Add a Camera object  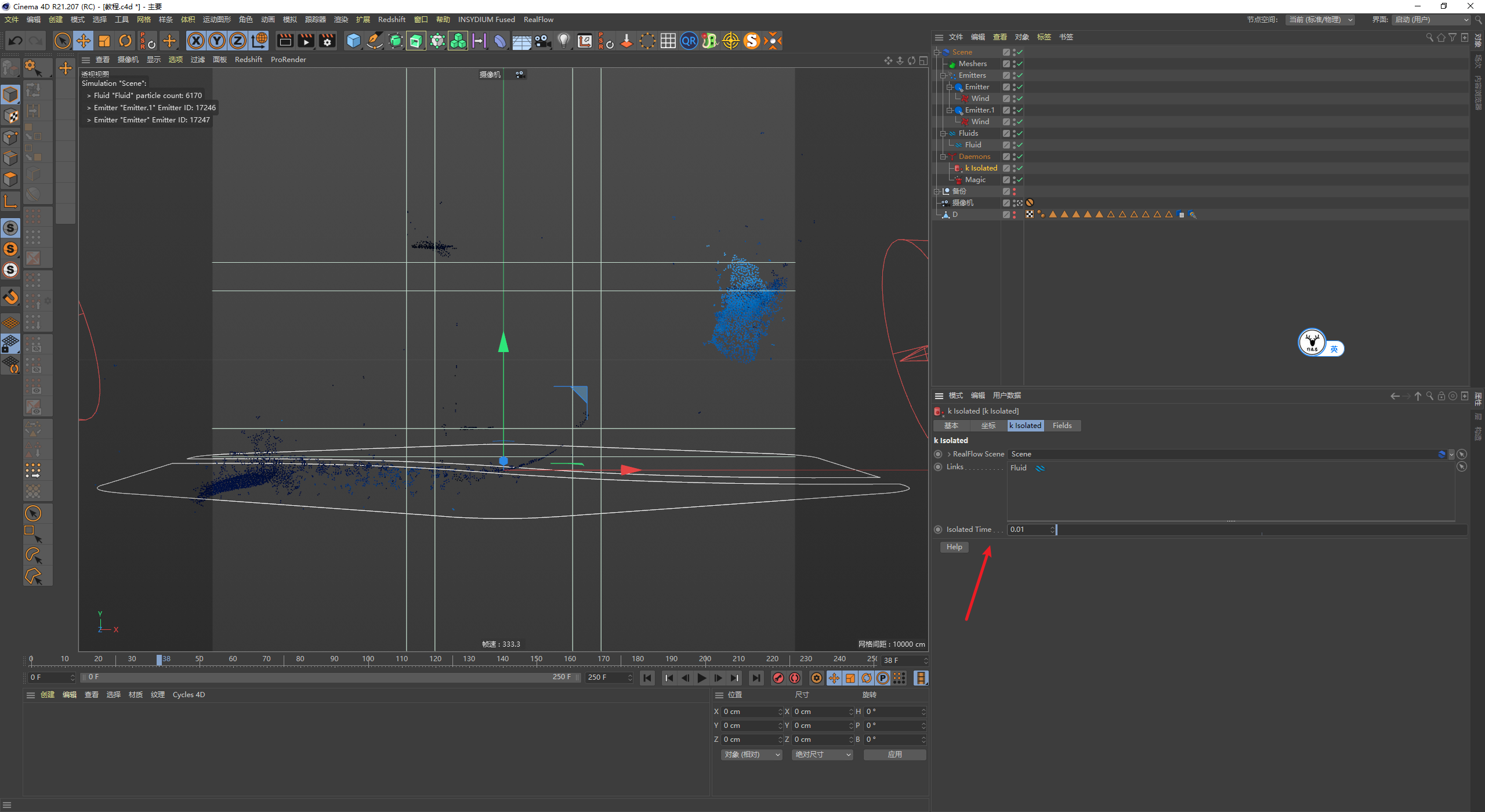[x=542, y=41]
